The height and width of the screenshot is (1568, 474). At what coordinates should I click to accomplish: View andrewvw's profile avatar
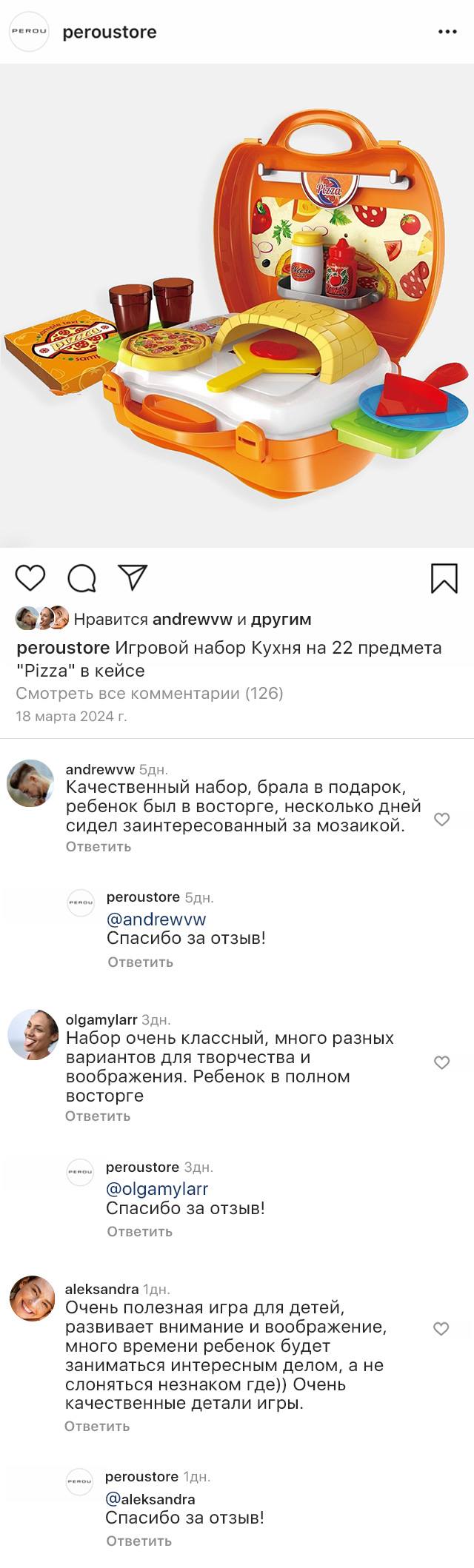pyautogui.click(x=30, y=783)
